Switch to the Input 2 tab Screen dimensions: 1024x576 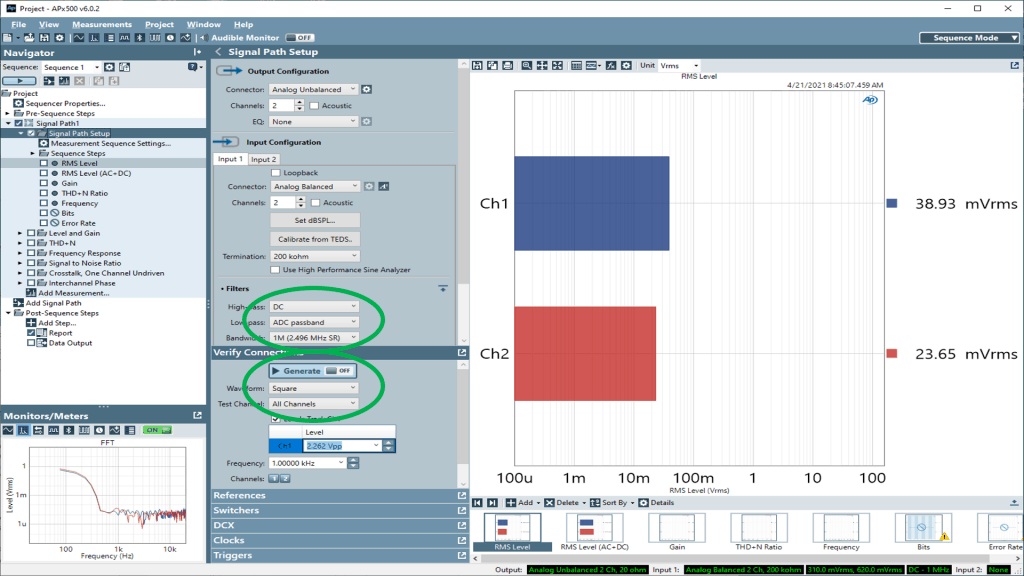[263, 159]
